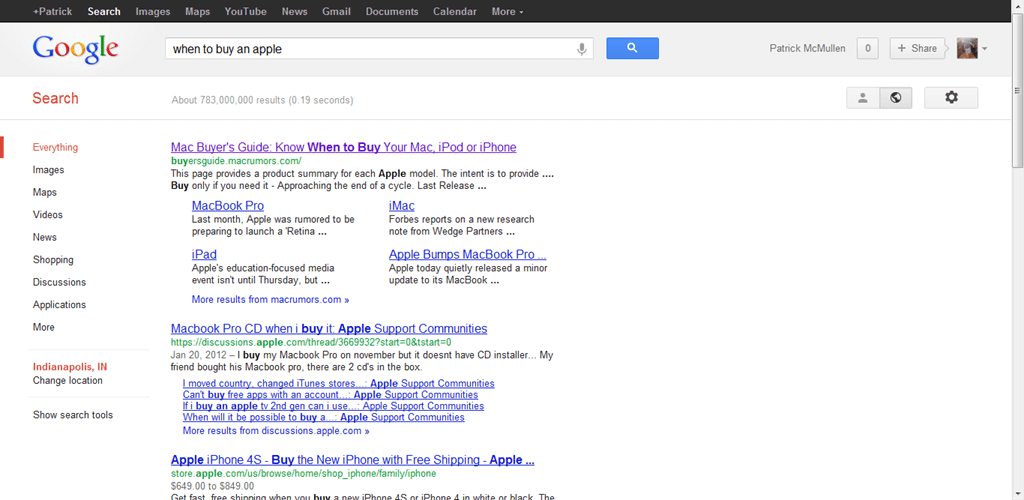1024x500 pixels.
Task: Click the + Share button
Action: click(x=918, y=48)
